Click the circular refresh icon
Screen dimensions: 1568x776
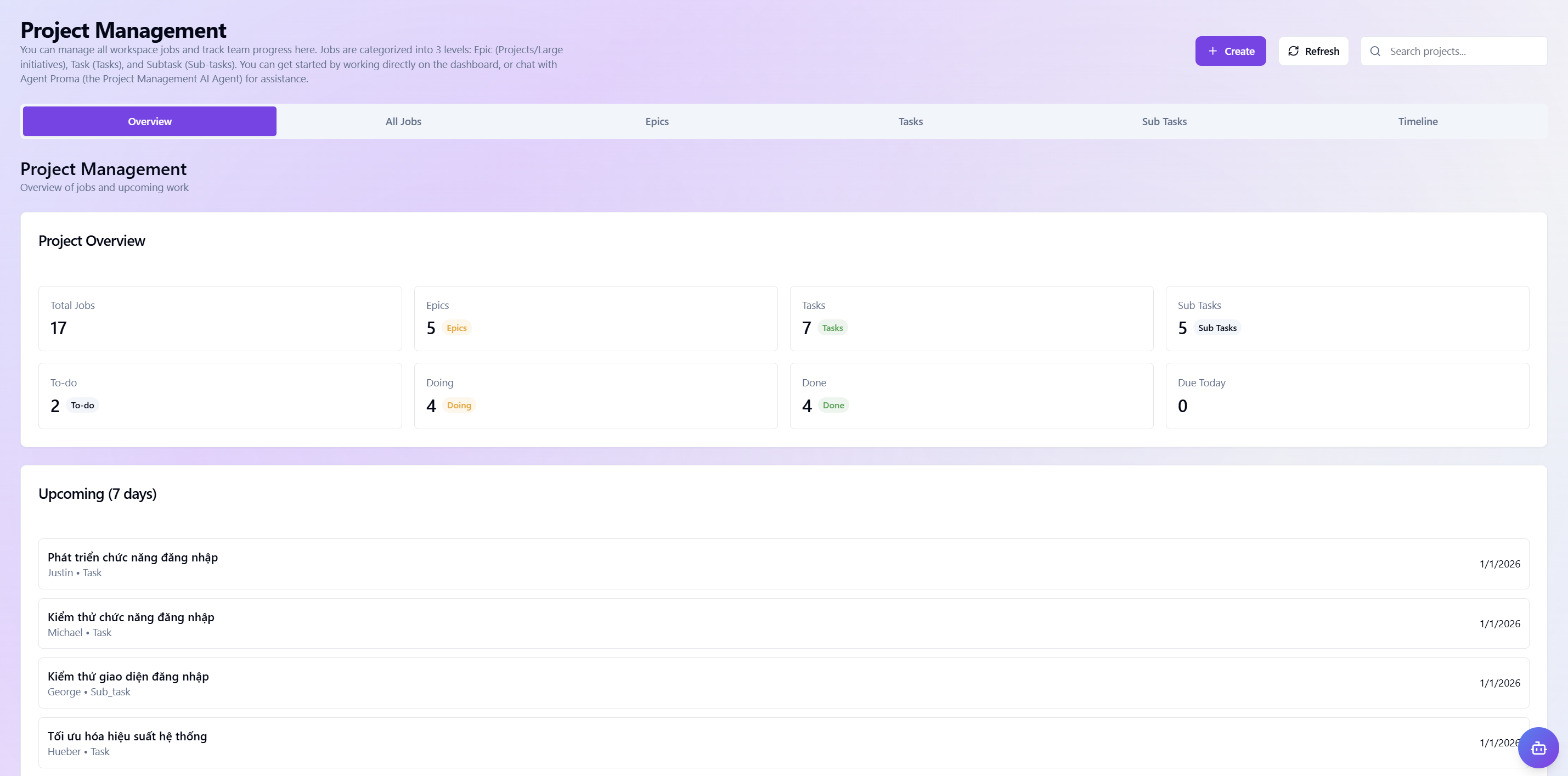click(x=1294, y=51)
